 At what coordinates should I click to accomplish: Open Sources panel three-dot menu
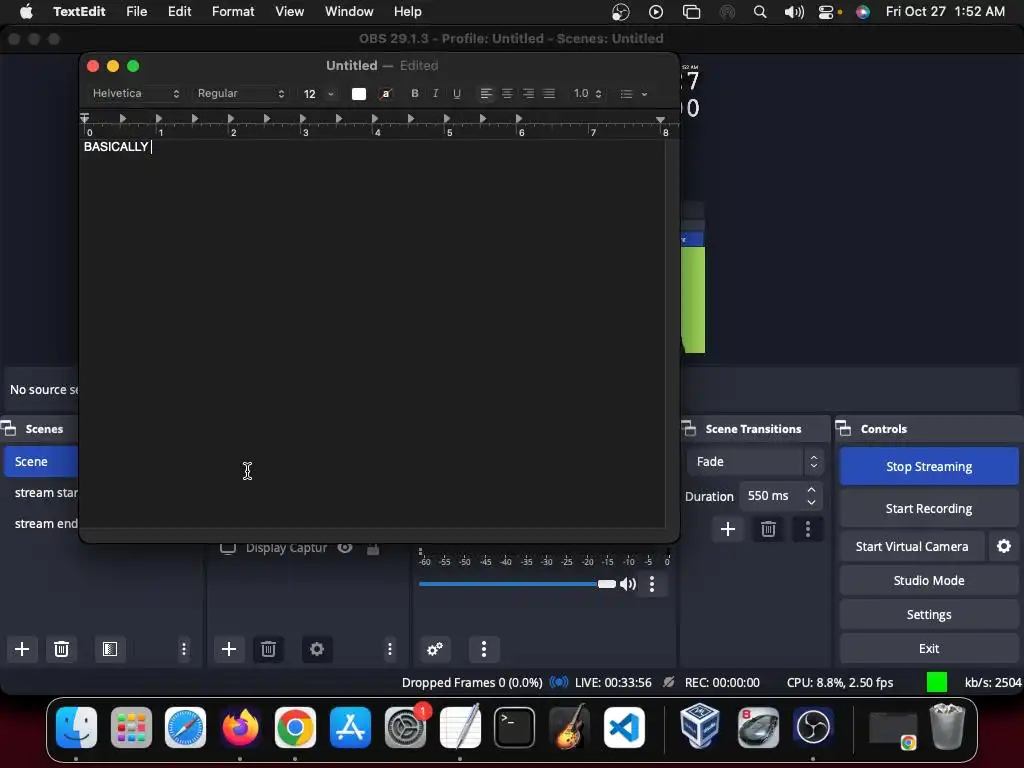(390, 649)
